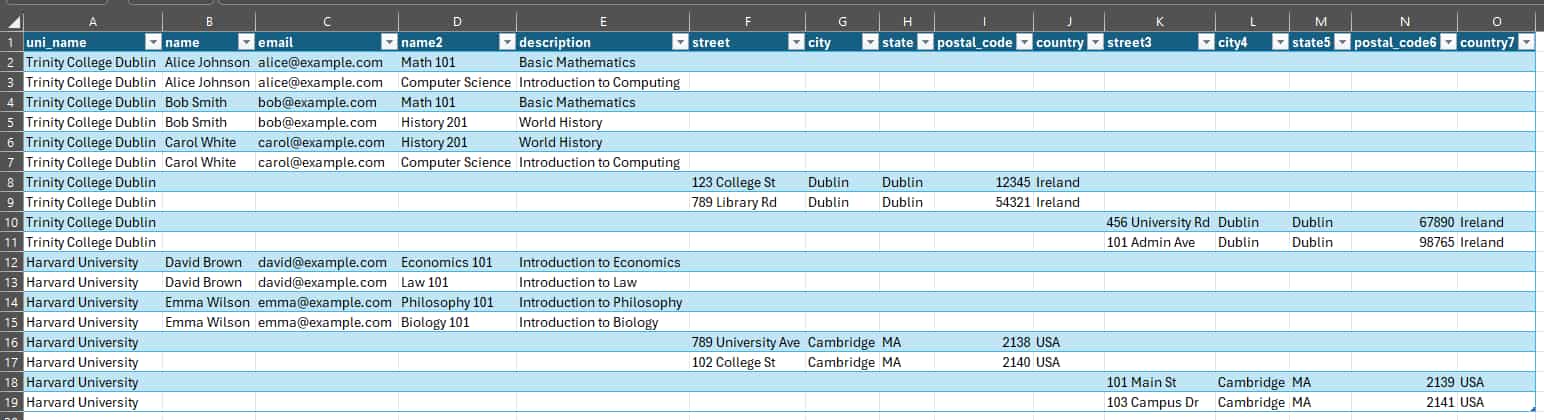The height and width of the screenshot is (420, 1544).
Task: Select USA cell in row 18
Action: pyautogui.click(x=1496, y=382)
